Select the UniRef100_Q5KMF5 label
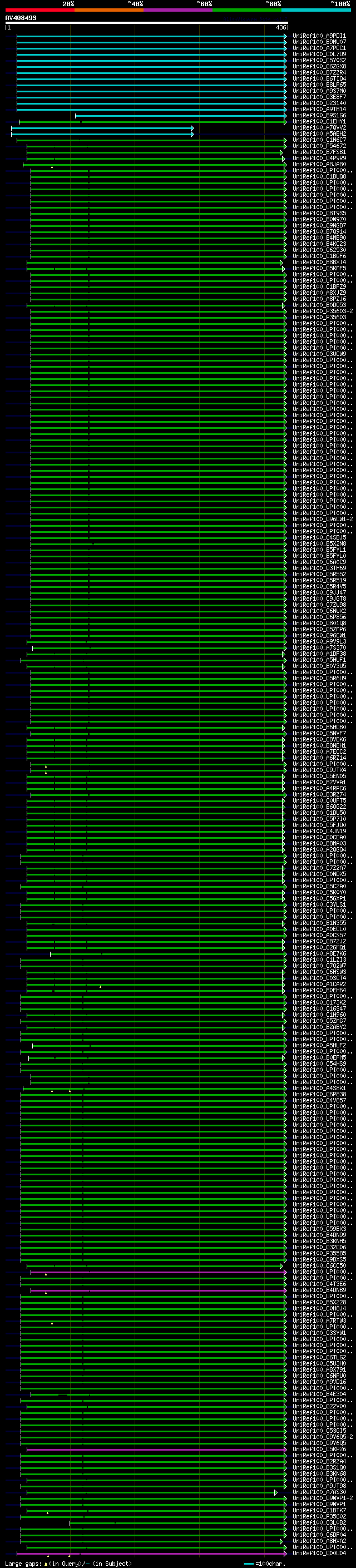Screen dimensions: 356x1568 319,269
